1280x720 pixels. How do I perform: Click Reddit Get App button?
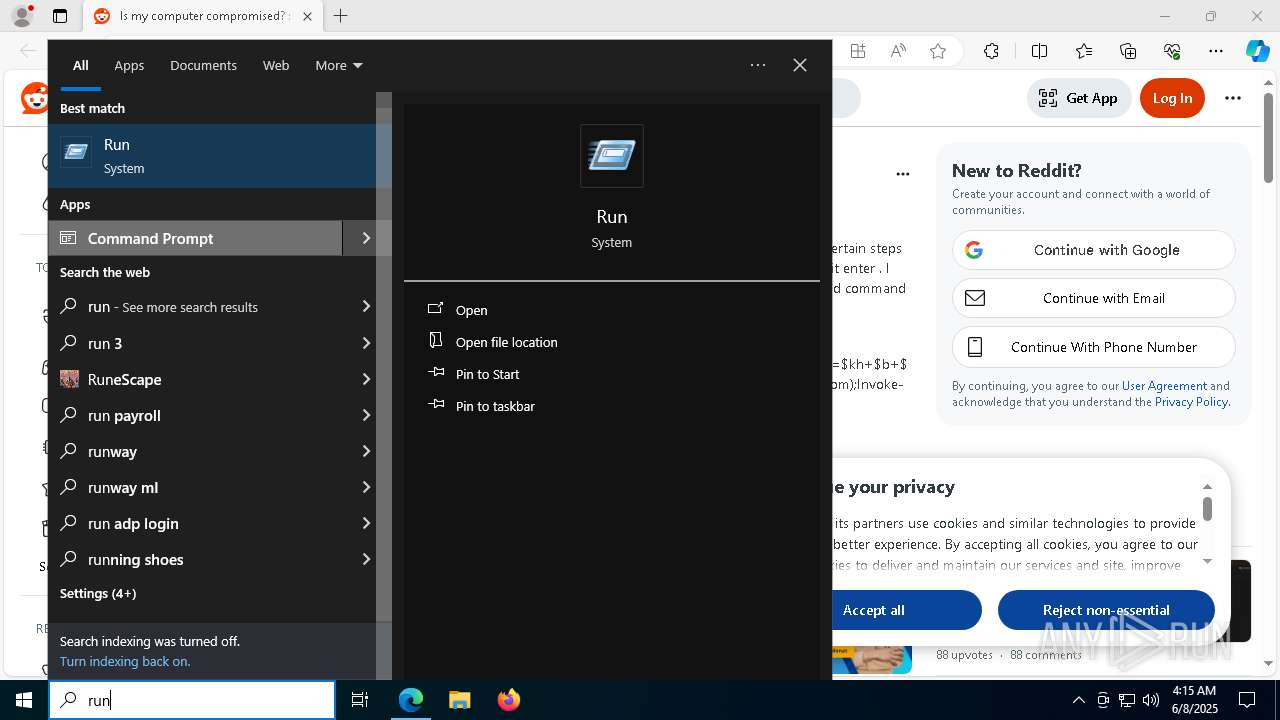[x=1079, y=98]
